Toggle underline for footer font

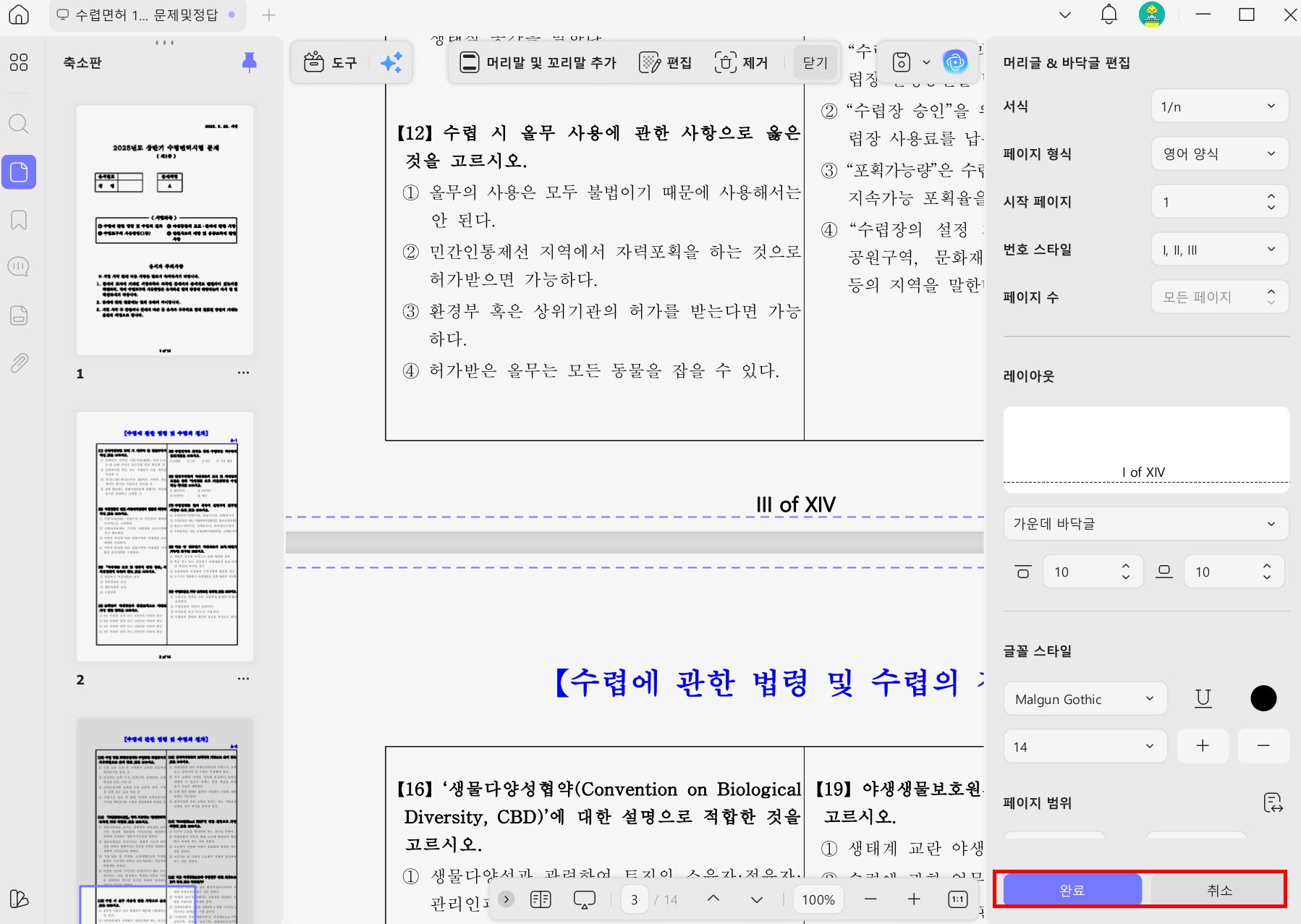(x=1203, y=698)
